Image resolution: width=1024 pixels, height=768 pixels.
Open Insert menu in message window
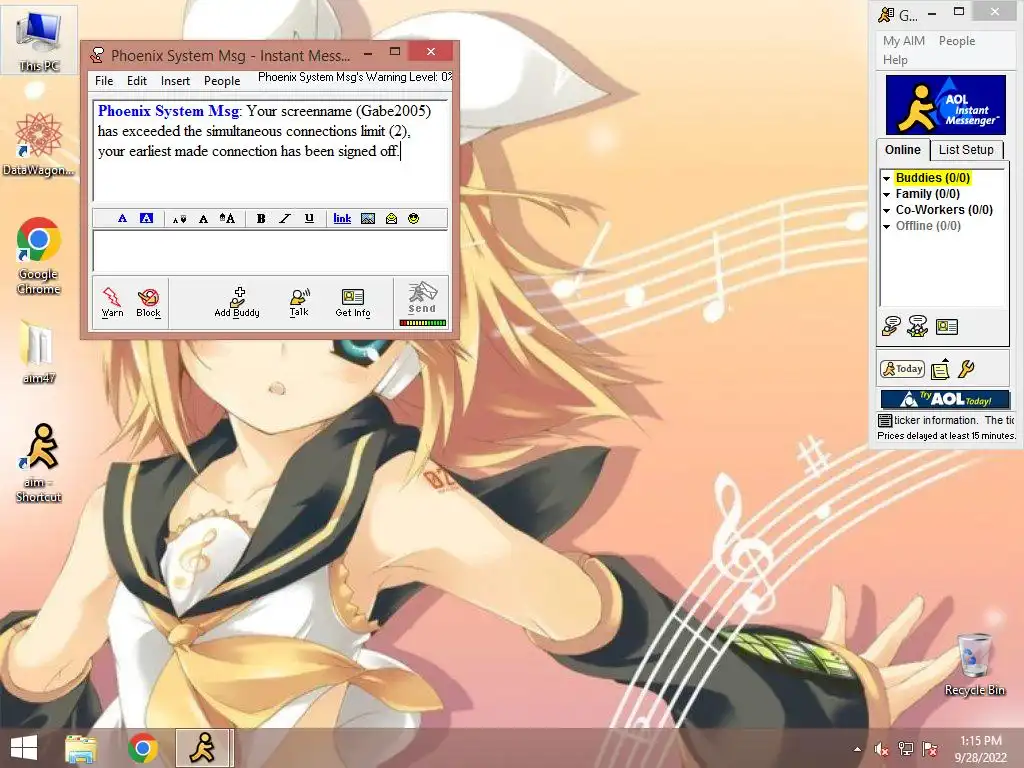click(x=175, y=80)
